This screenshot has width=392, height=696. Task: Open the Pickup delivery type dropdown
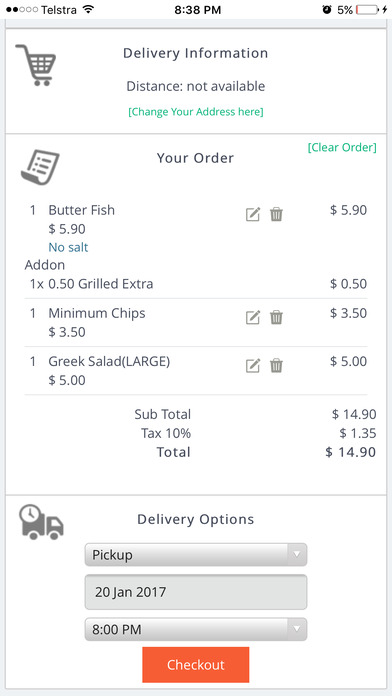pyautogui.click(x=196, y=555)
